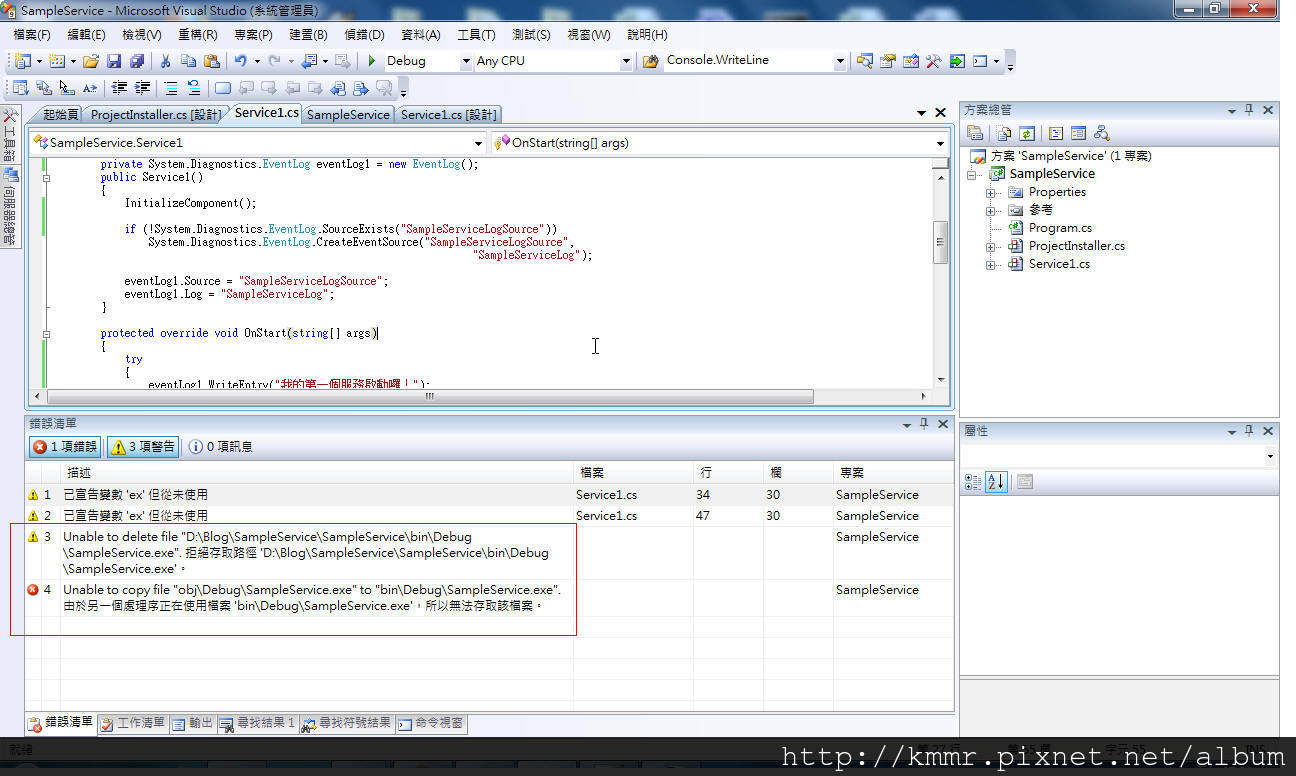
Task: Sort error list by 檔案 column header
Action: click(x=633, y=472)
